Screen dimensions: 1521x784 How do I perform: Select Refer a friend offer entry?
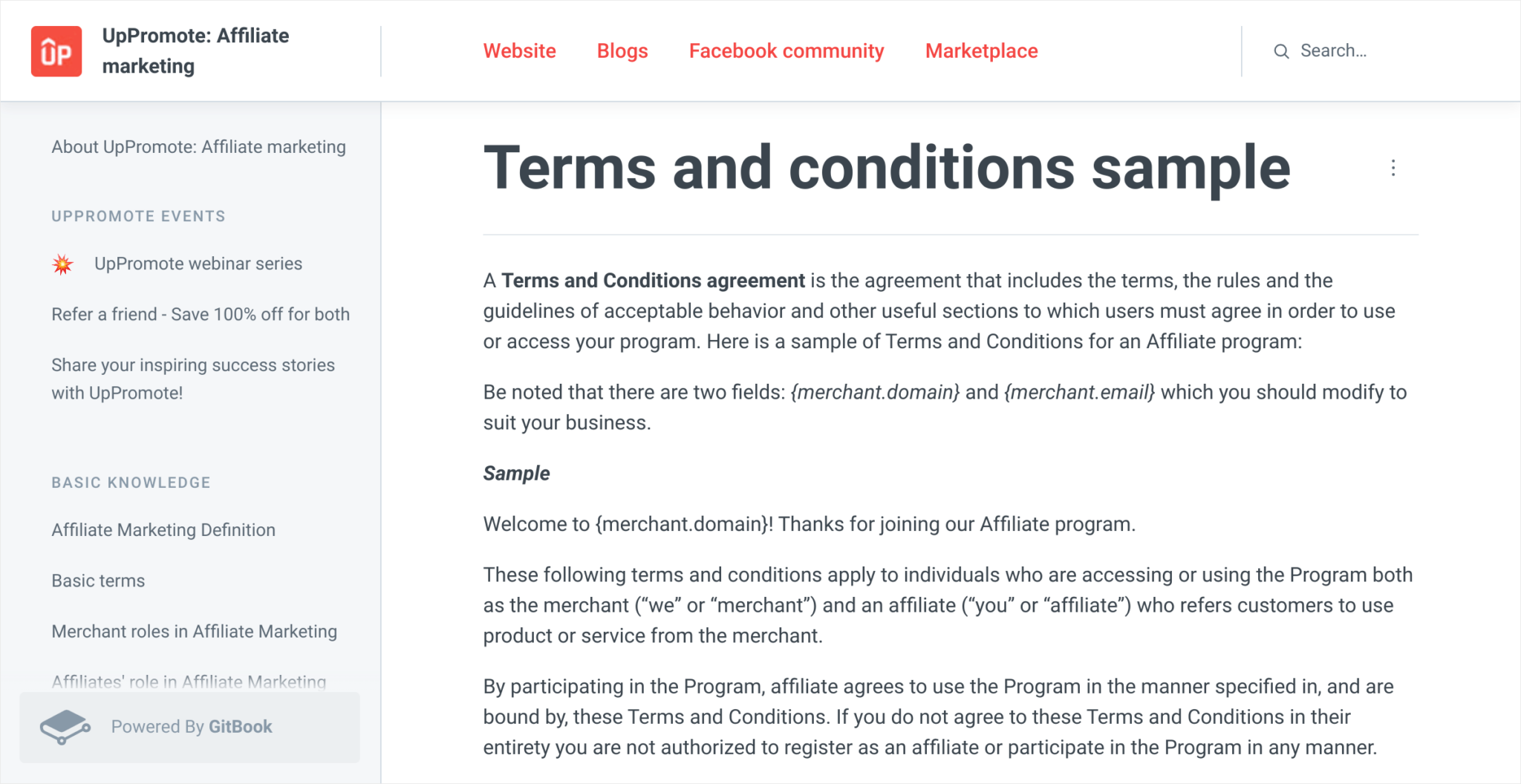pyautogui.click(x=200, y=313)
